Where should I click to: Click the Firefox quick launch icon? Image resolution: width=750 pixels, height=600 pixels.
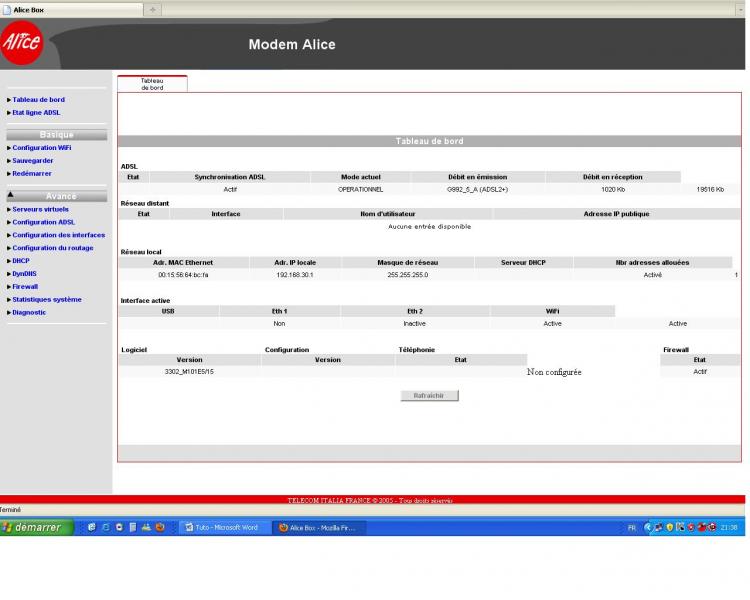click(160, 527)
